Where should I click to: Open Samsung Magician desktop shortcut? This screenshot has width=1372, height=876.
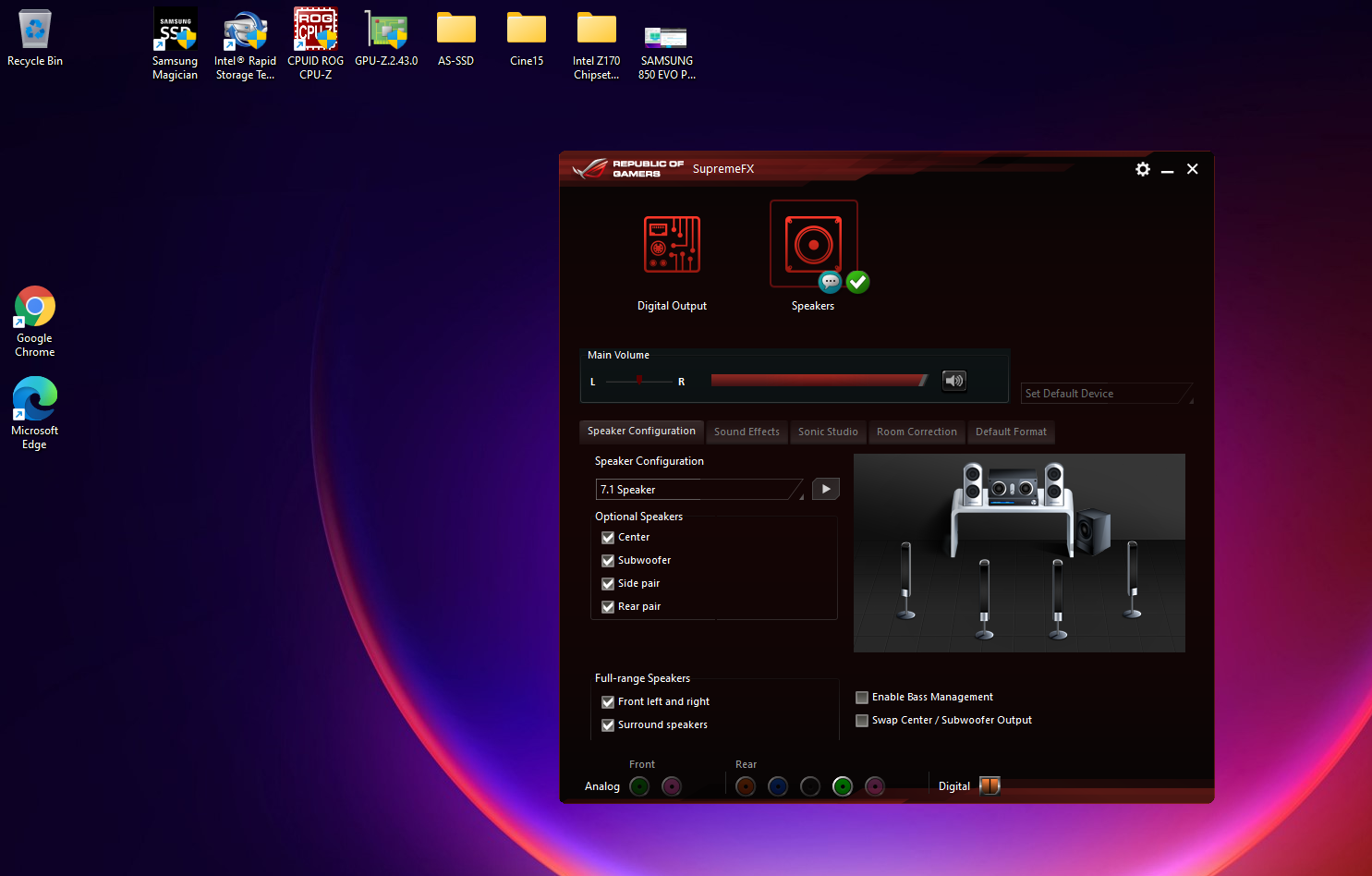coord(176,44)
